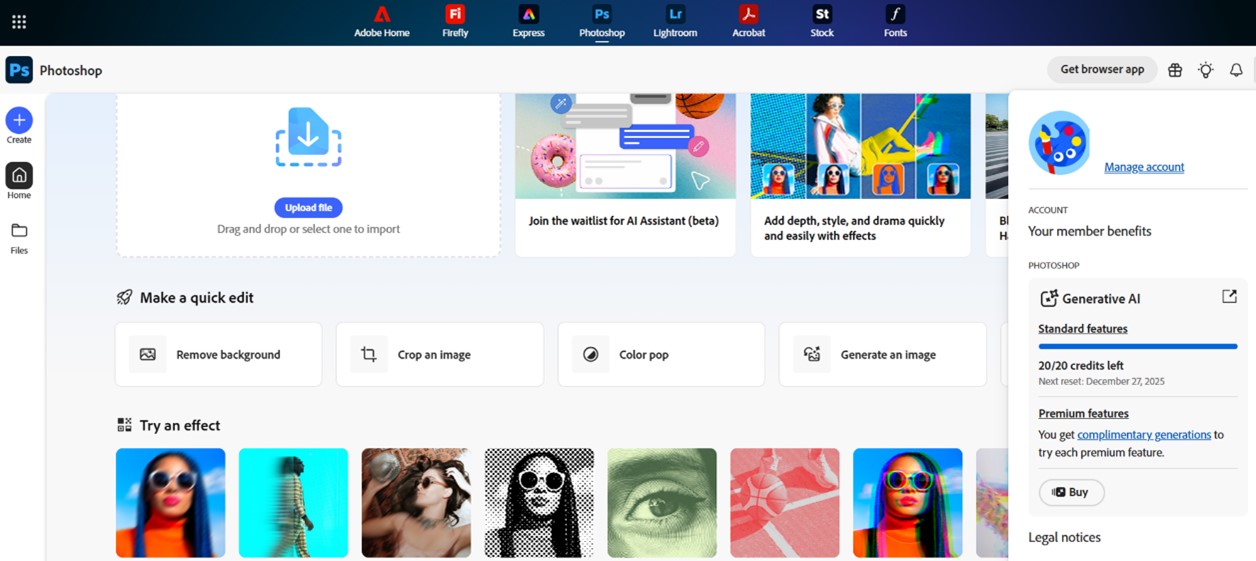Open Generative AI external link icon
The width and height of the screenshot is (1256, 561).
pyautogui.click(x=1229, y=297)
